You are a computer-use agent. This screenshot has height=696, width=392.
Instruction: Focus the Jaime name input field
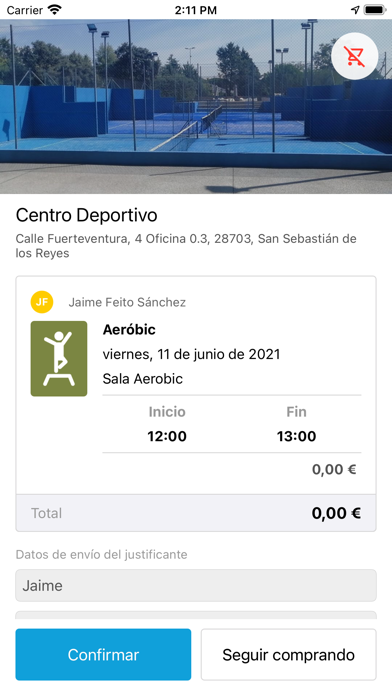point(196,585)
